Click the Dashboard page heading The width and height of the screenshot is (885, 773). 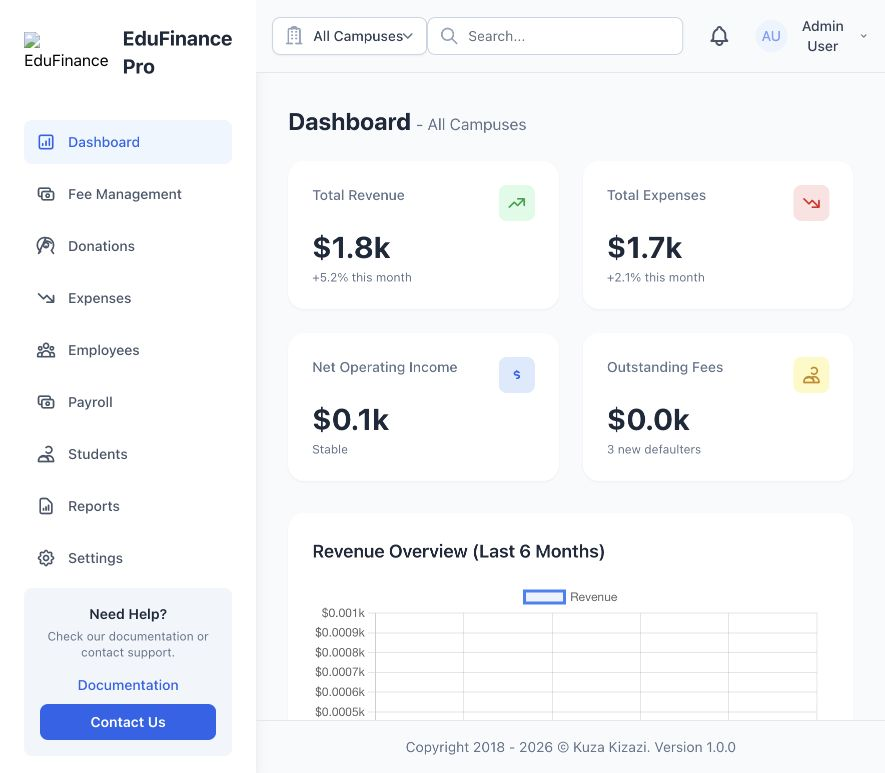[349, 122]
